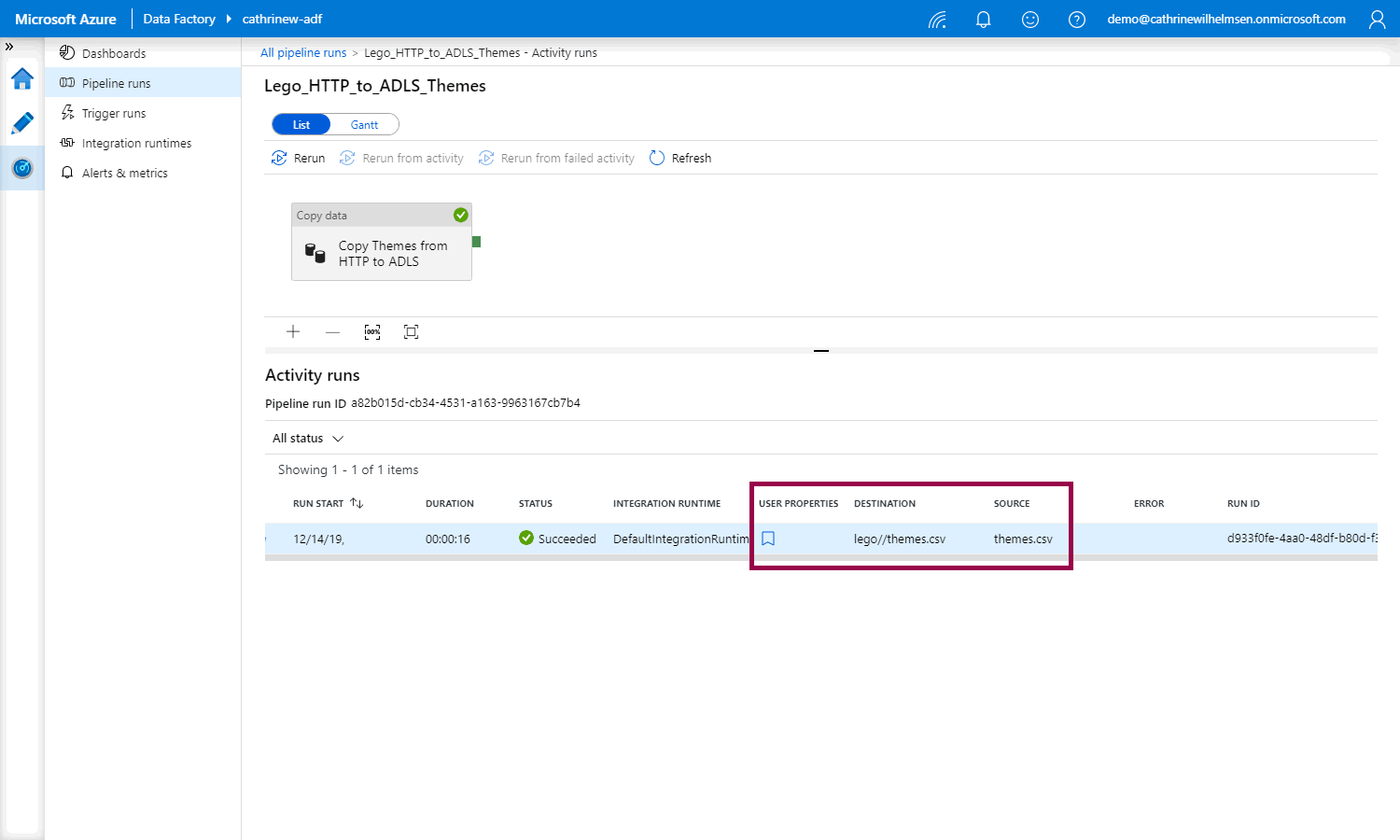Image resolution: width=1400 pixels, height=840 pixels.
Task: Sort by Run Start column arrows
Action: (357, 503)
